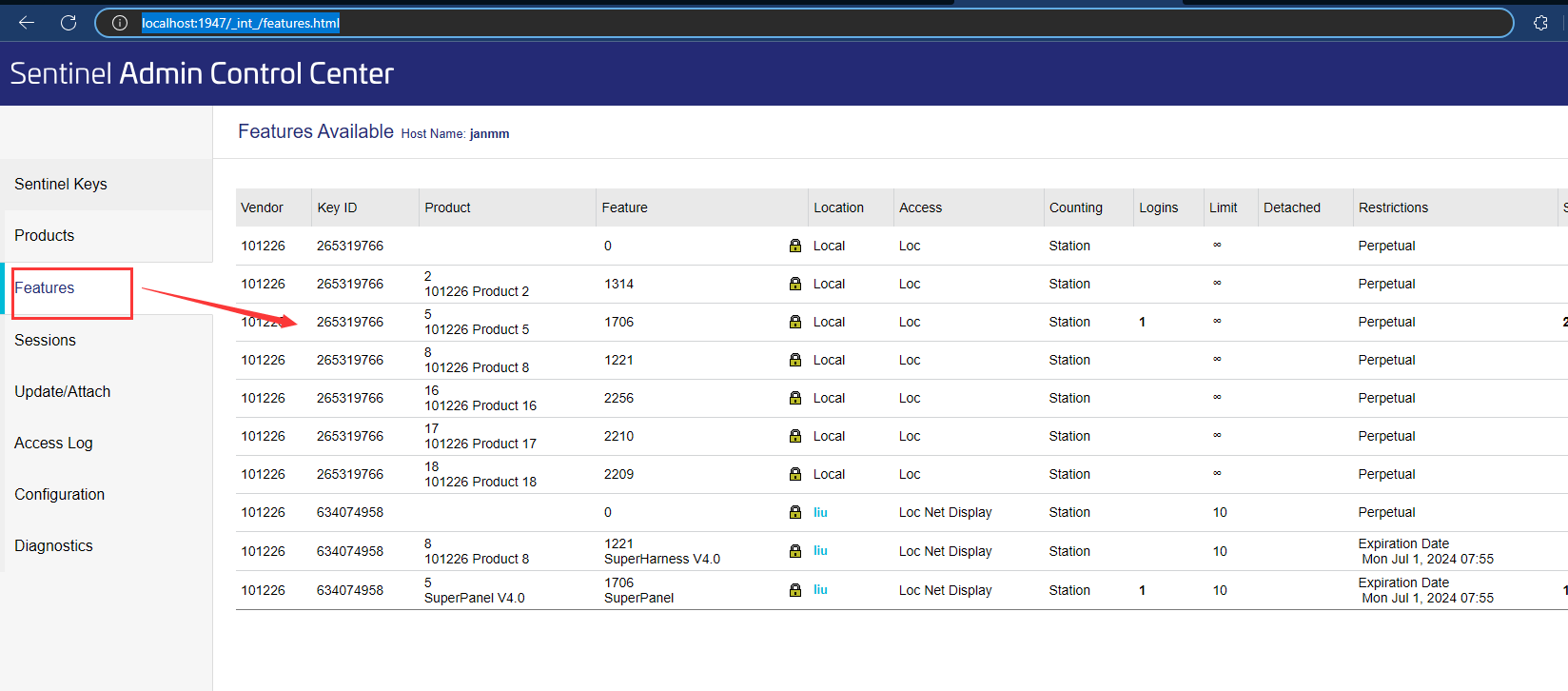Image resolution: width=1568 pixels, height=691 pixels.
Task: Click the lock icon for feature 2256
Action: point(795,398)
